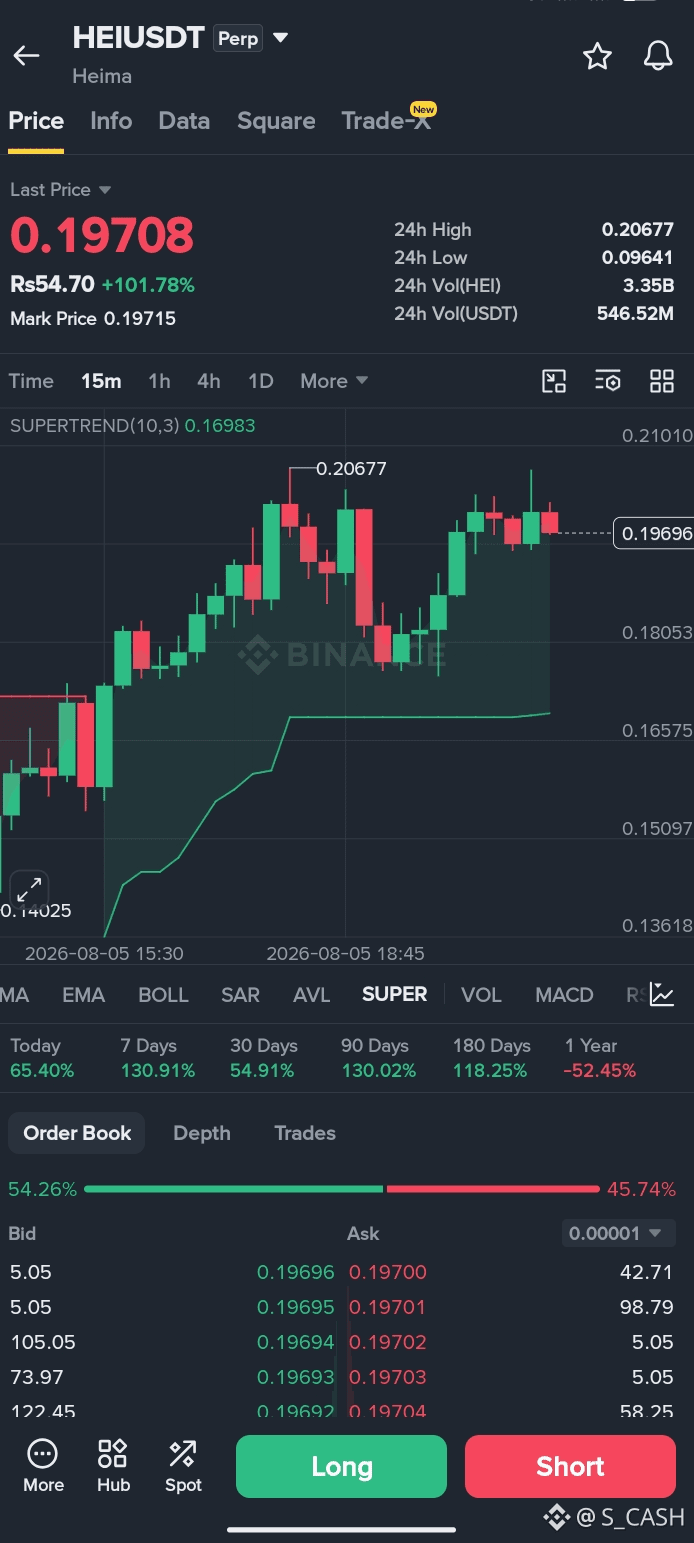Open price alert bell icon
This screenshot has height=1543, width=694.
tap(658, 56)
